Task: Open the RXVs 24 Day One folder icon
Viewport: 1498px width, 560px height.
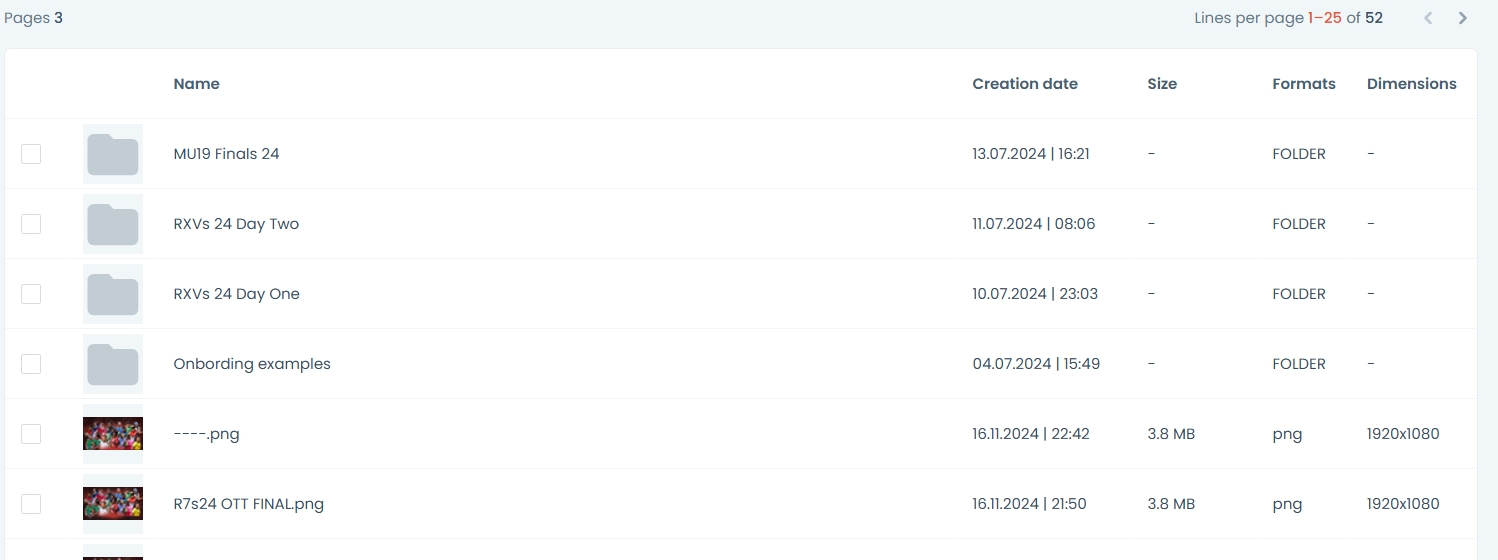Action: (112, 294)
